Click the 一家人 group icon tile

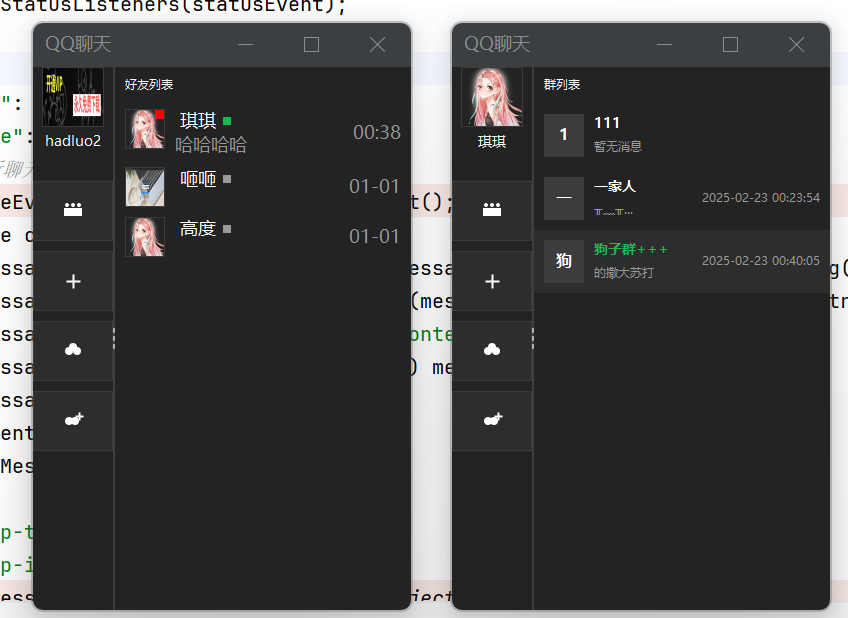pyautogui.click(x=564, y=198)
